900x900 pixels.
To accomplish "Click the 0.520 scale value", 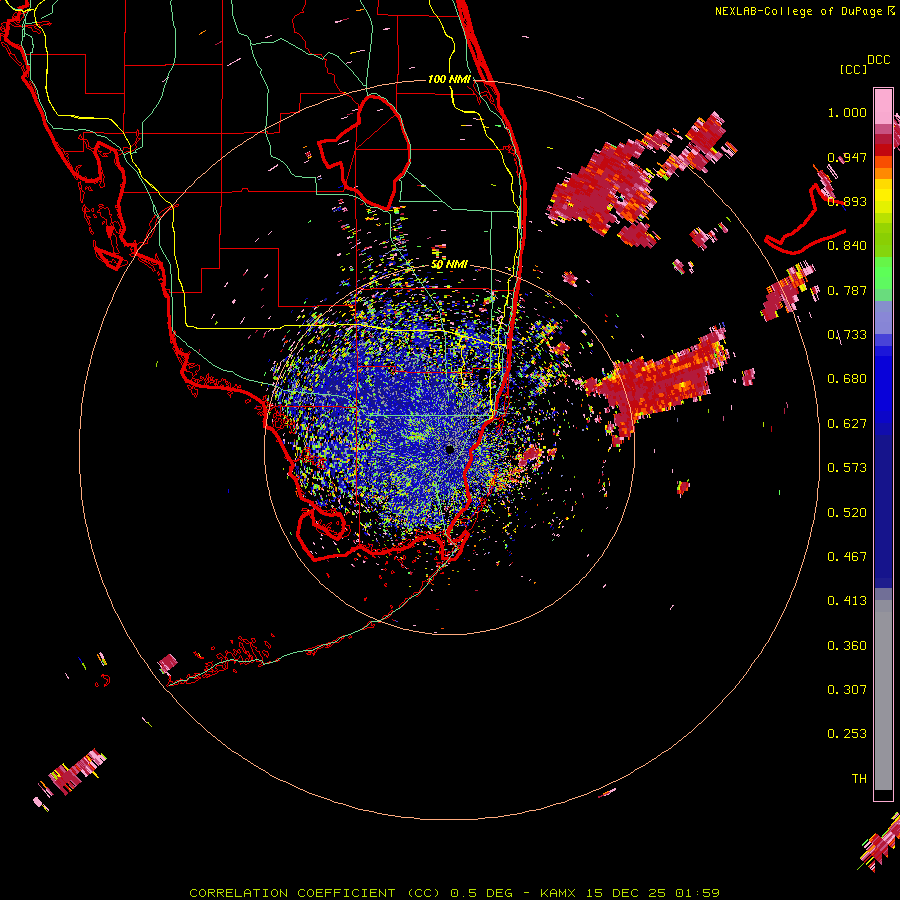I will click(847, 513).
